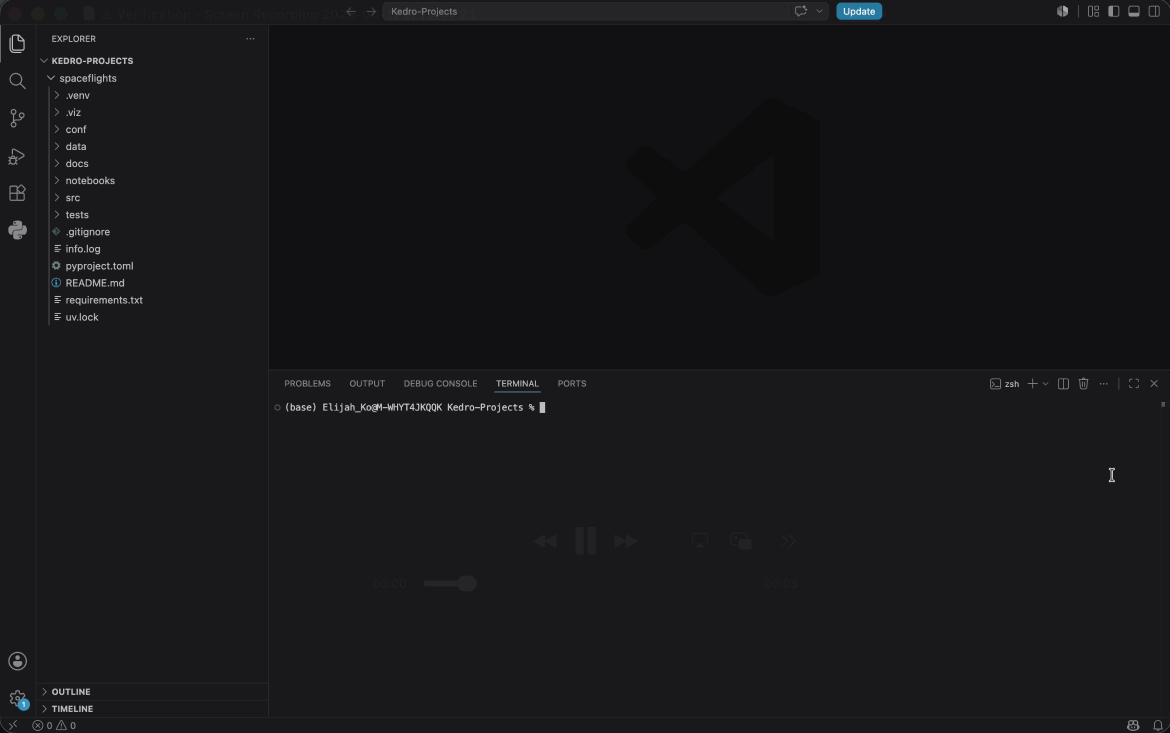Open the chat dropdown arrow in the title bar

[819, 11]
